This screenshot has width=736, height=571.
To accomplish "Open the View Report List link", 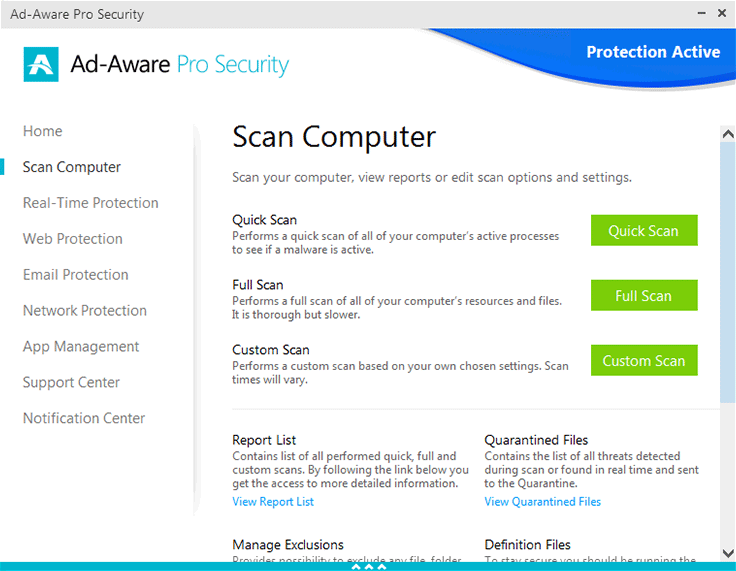I will pos(273,502).
